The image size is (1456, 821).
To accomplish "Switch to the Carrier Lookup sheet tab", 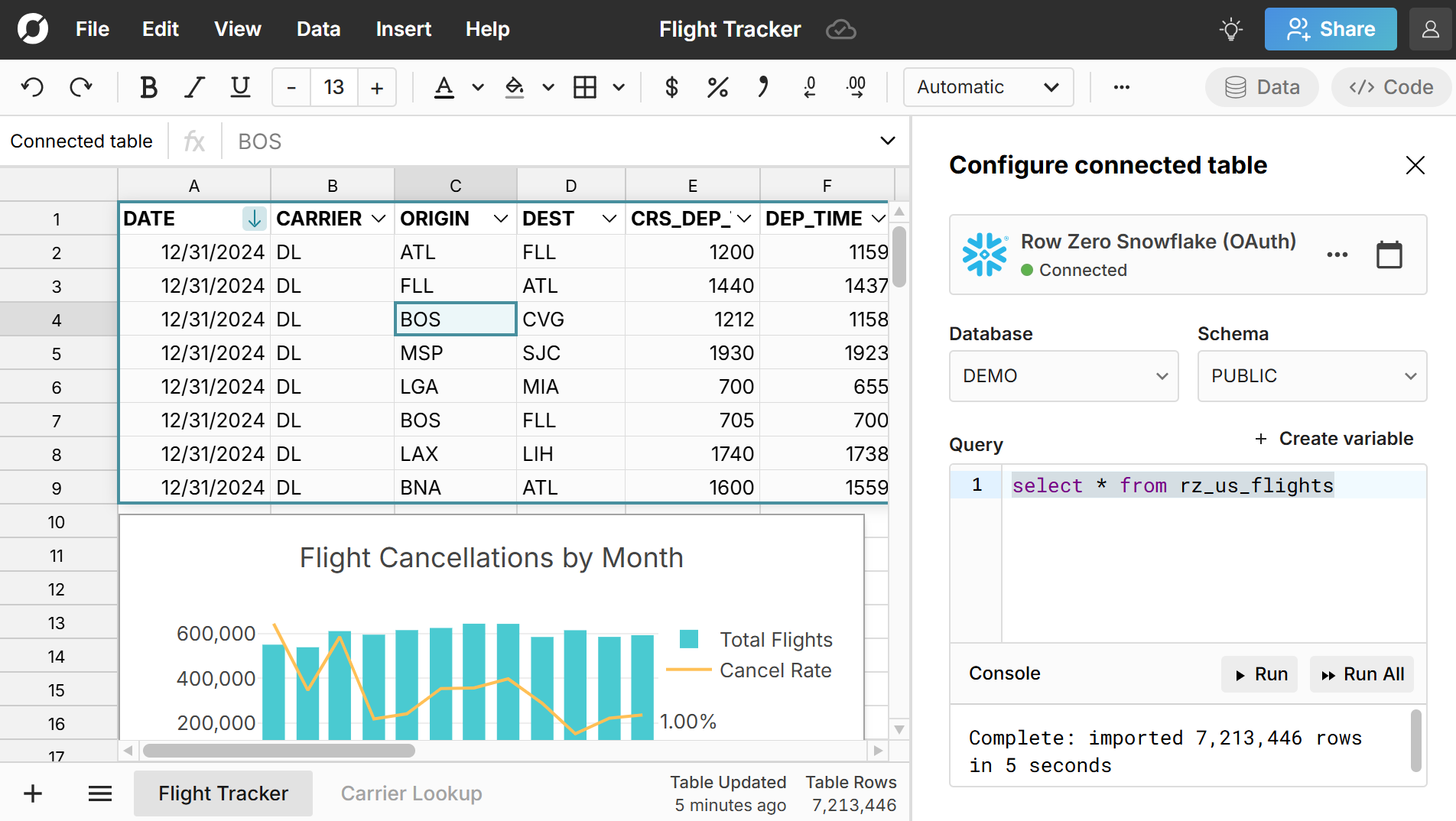I will [411, 793].
